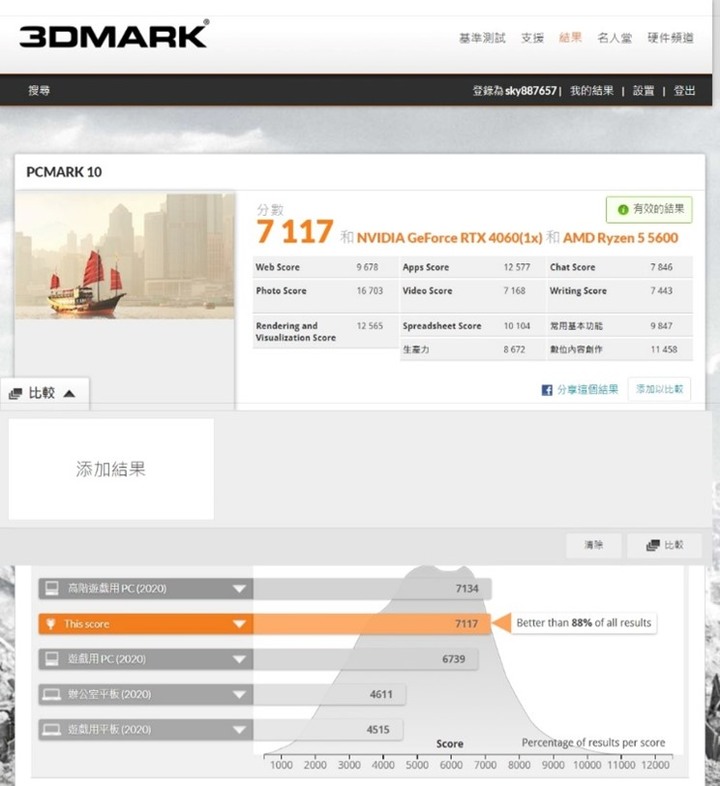The width and height of the screenshot is (720, 786).
Task: Click the PCMARK 10 heading
Action: pos(64,172)
